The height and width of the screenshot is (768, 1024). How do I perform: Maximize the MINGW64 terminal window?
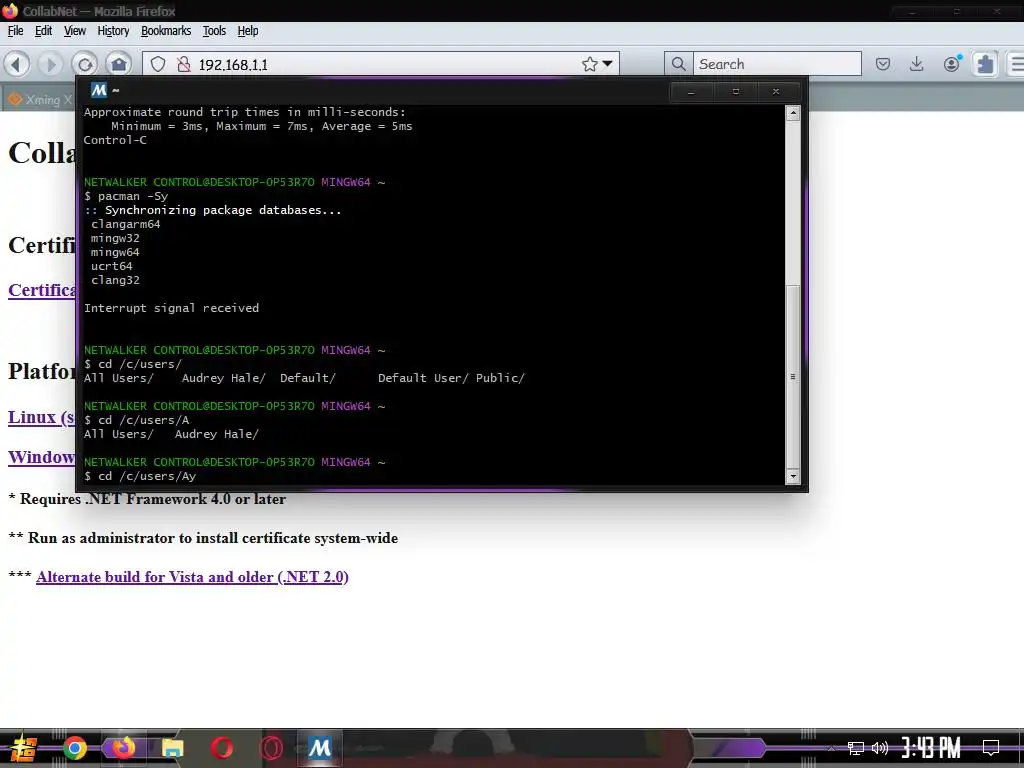[735, 91]
